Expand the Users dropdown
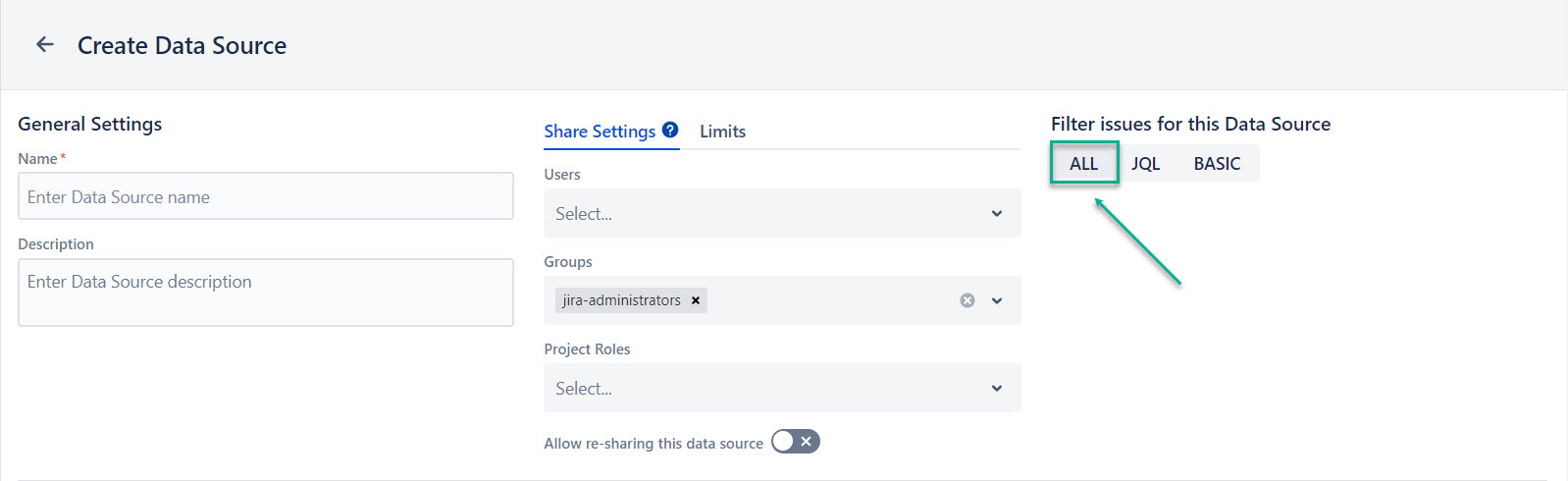 997,214
